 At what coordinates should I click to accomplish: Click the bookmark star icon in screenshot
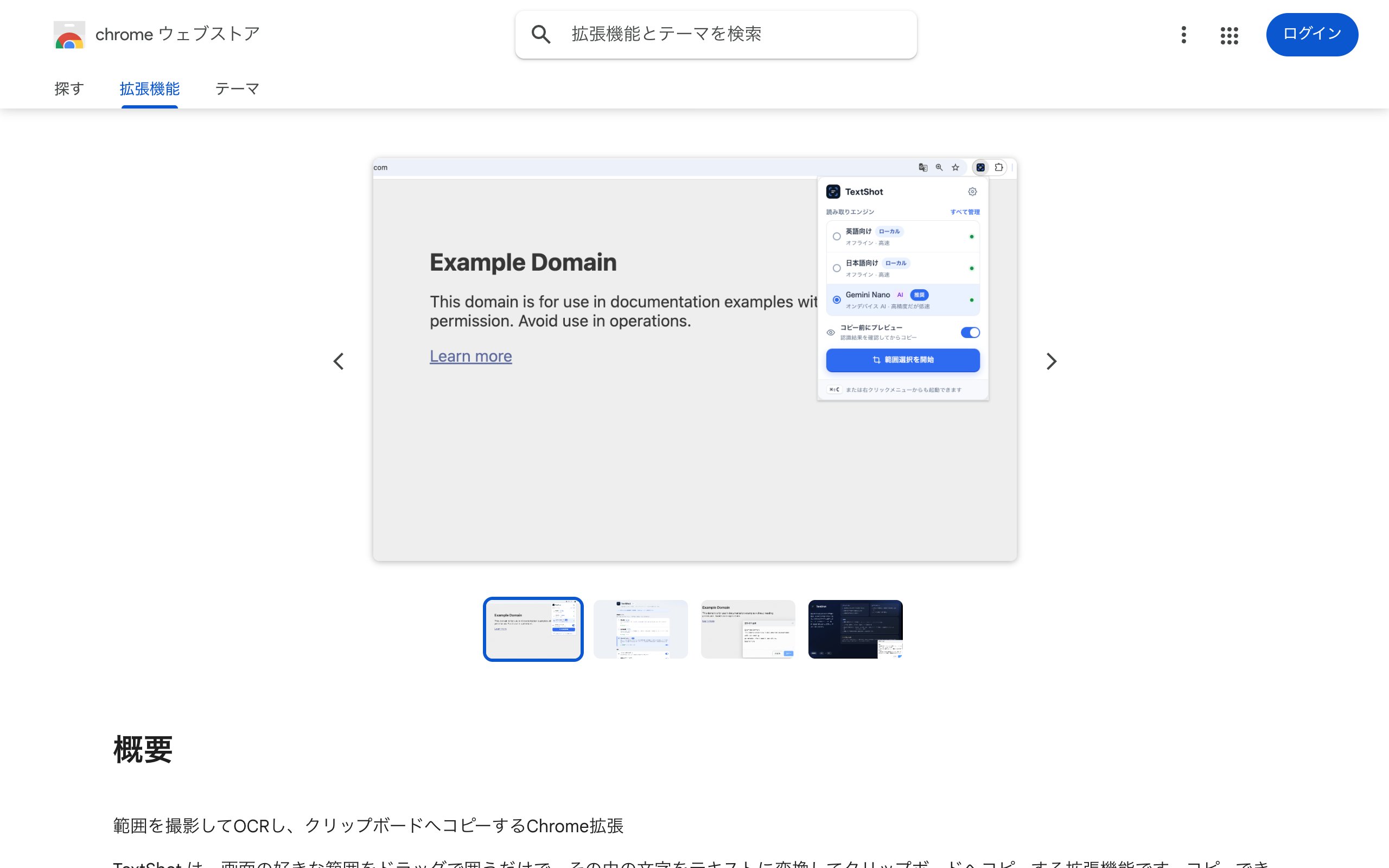(955, 168)
